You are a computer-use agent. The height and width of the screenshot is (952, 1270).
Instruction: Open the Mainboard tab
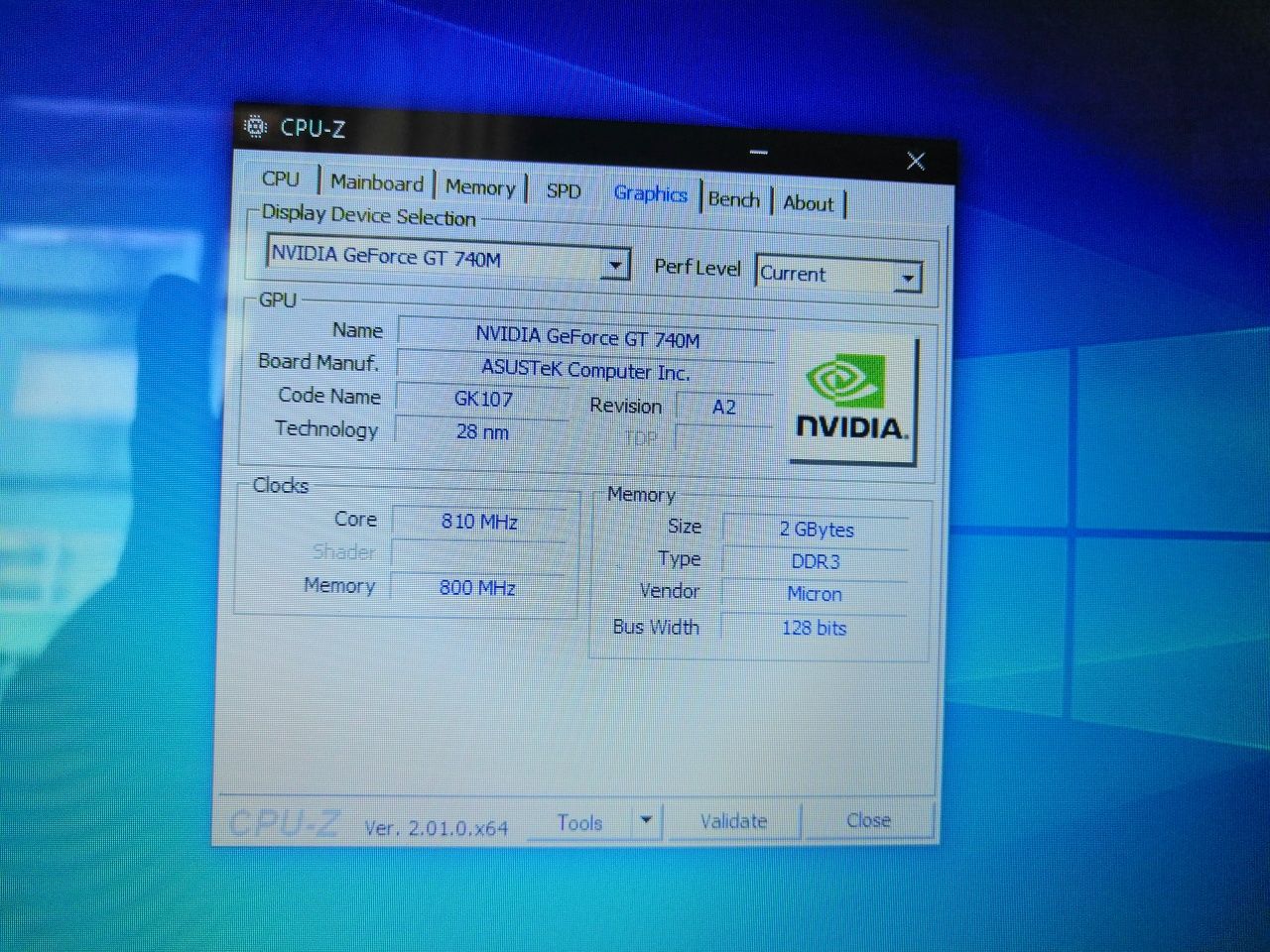tap(377, 182)
